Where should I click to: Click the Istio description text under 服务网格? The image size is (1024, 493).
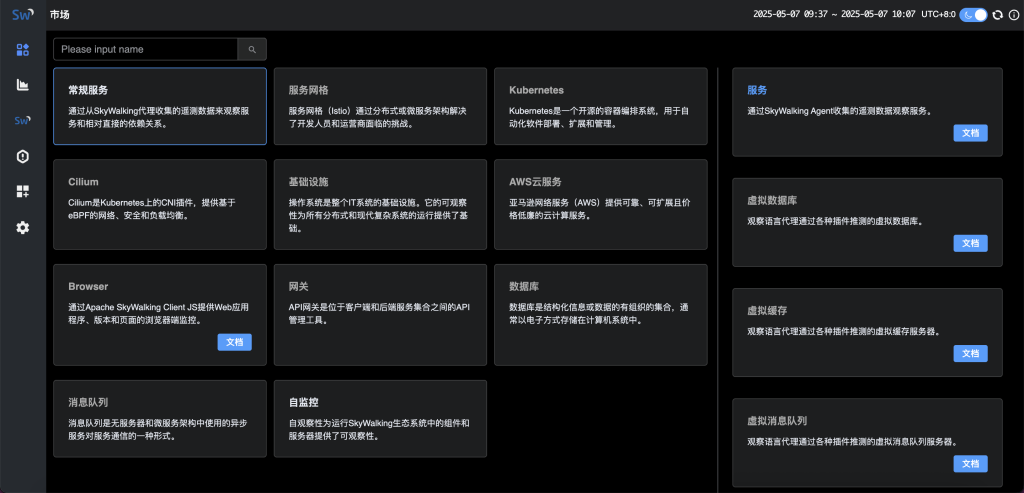377,117
